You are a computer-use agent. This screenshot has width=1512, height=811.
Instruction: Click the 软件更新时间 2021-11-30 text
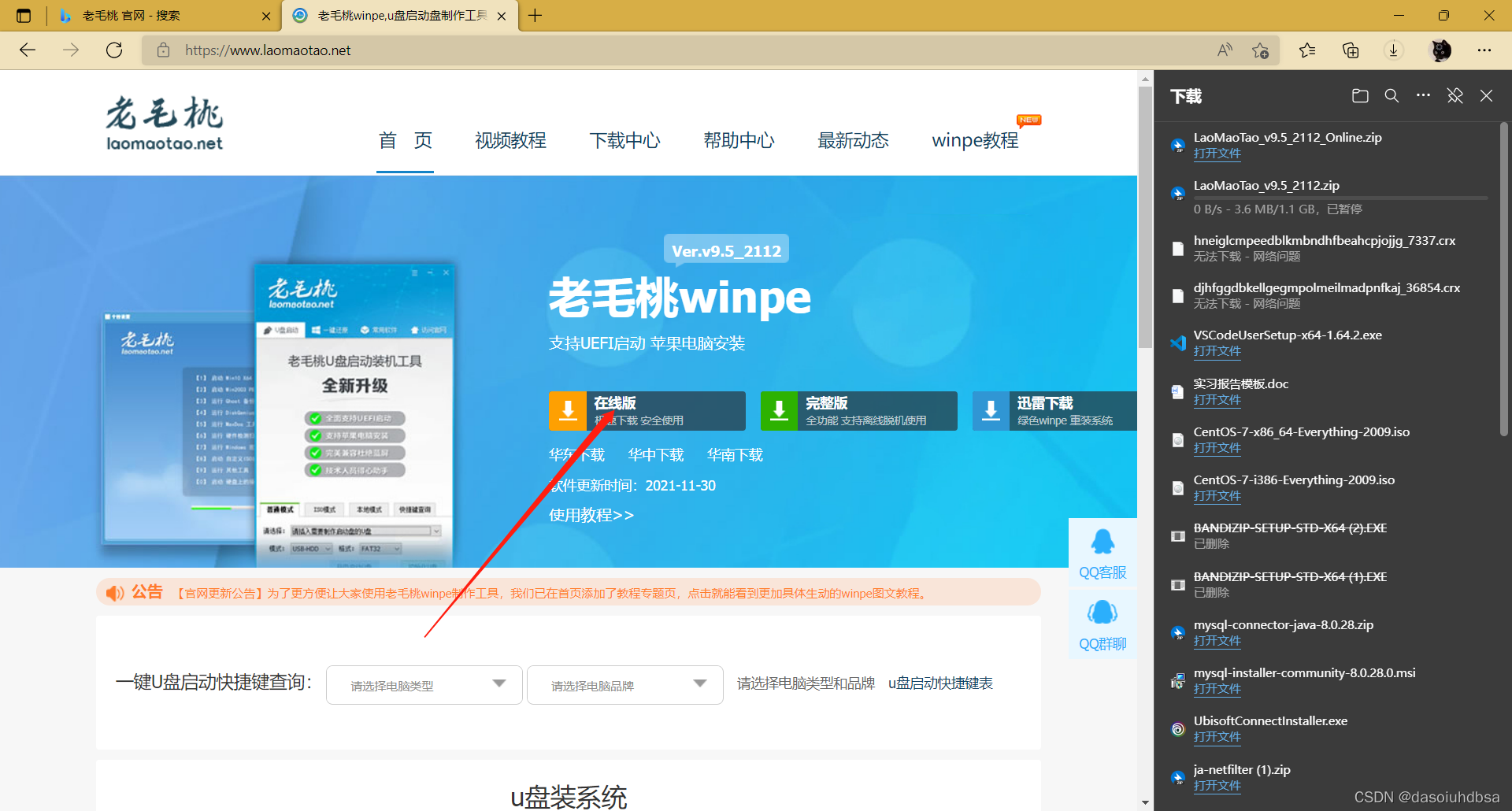(x=632, y=486)
